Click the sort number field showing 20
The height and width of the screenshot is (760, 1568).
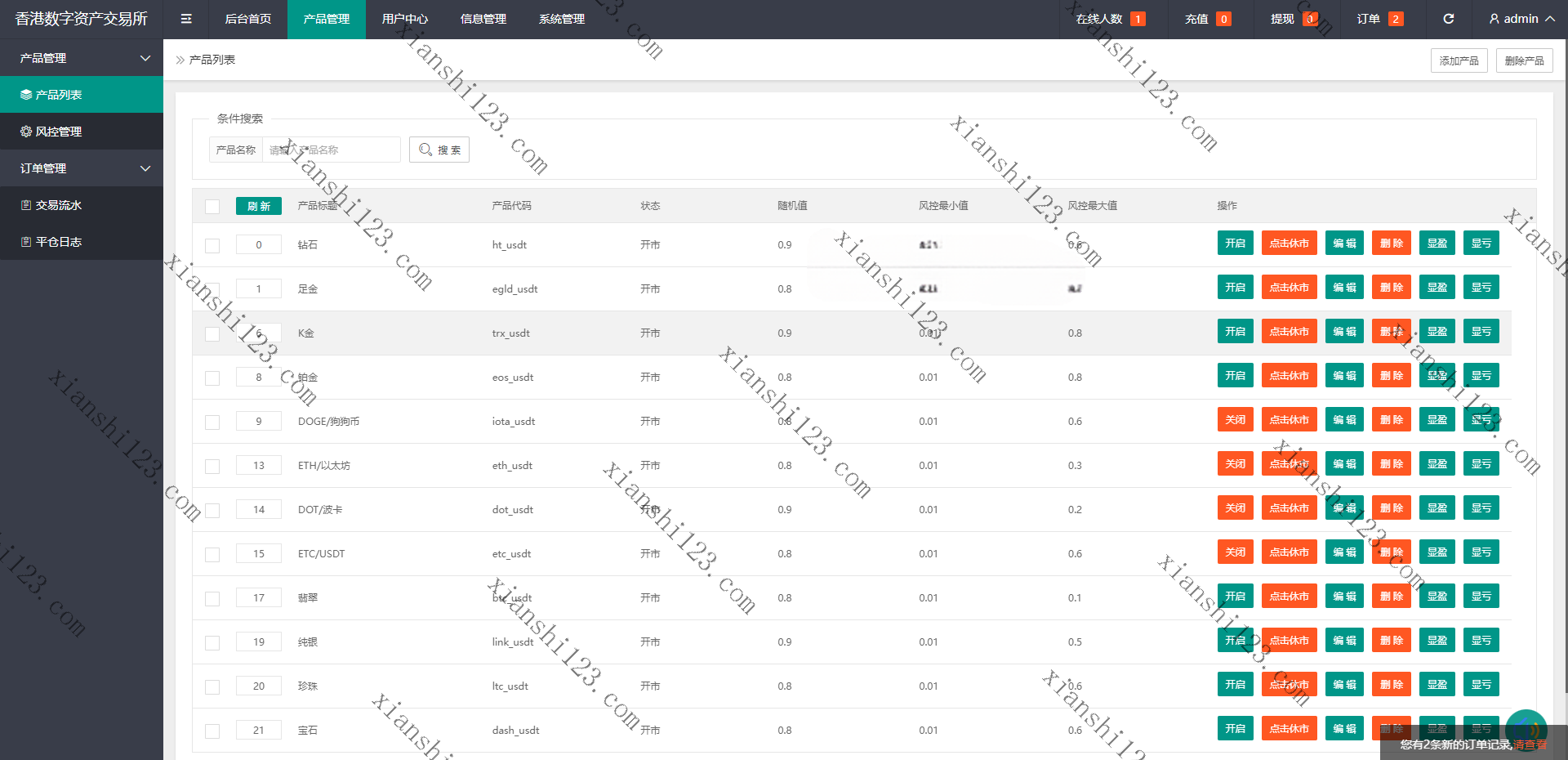[259, 686]
